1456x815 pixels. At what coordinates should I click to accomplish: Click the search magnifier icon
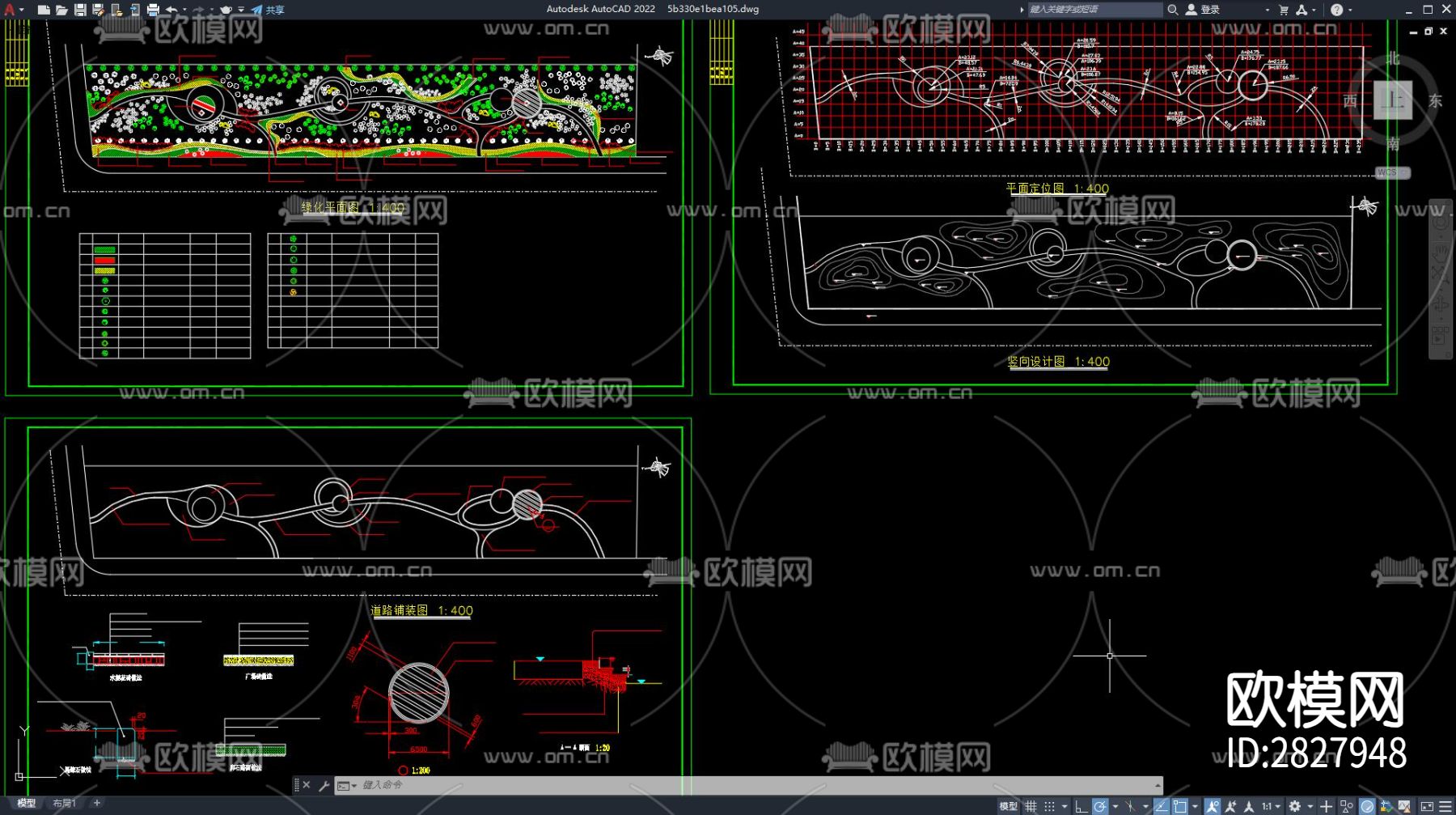tap(1172, 10)
